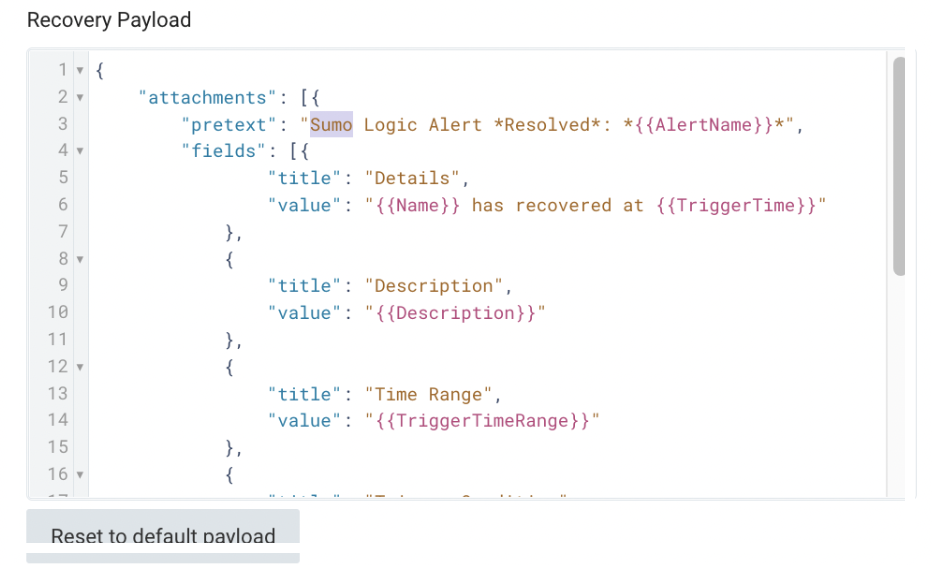Click the "Details" title string on line 5
Viewport: 932px width, 565px height.
pos(412,179)
